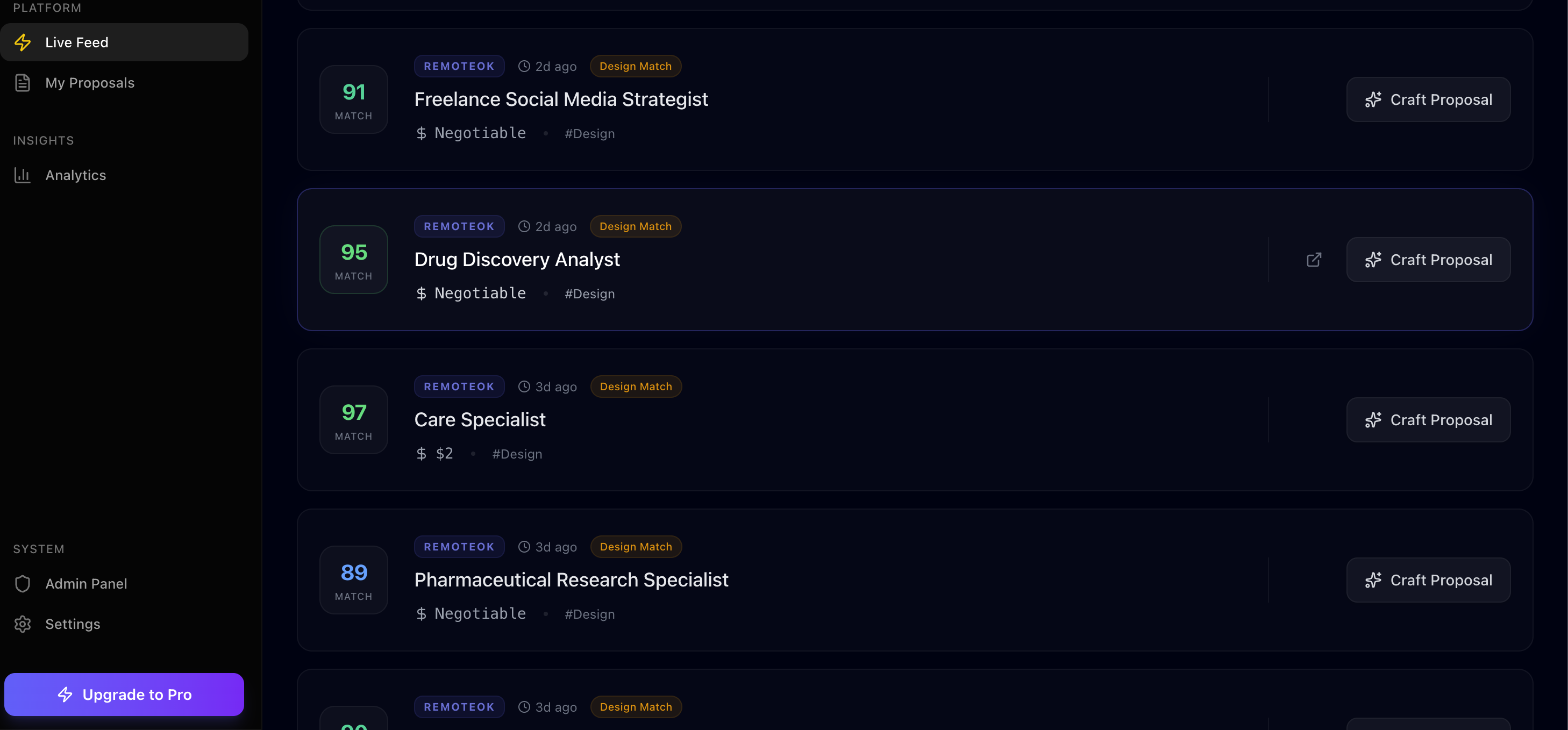The image size is (1568, 730).
Task: Click the 95 match score badge
Action: (x=354, y=260)
